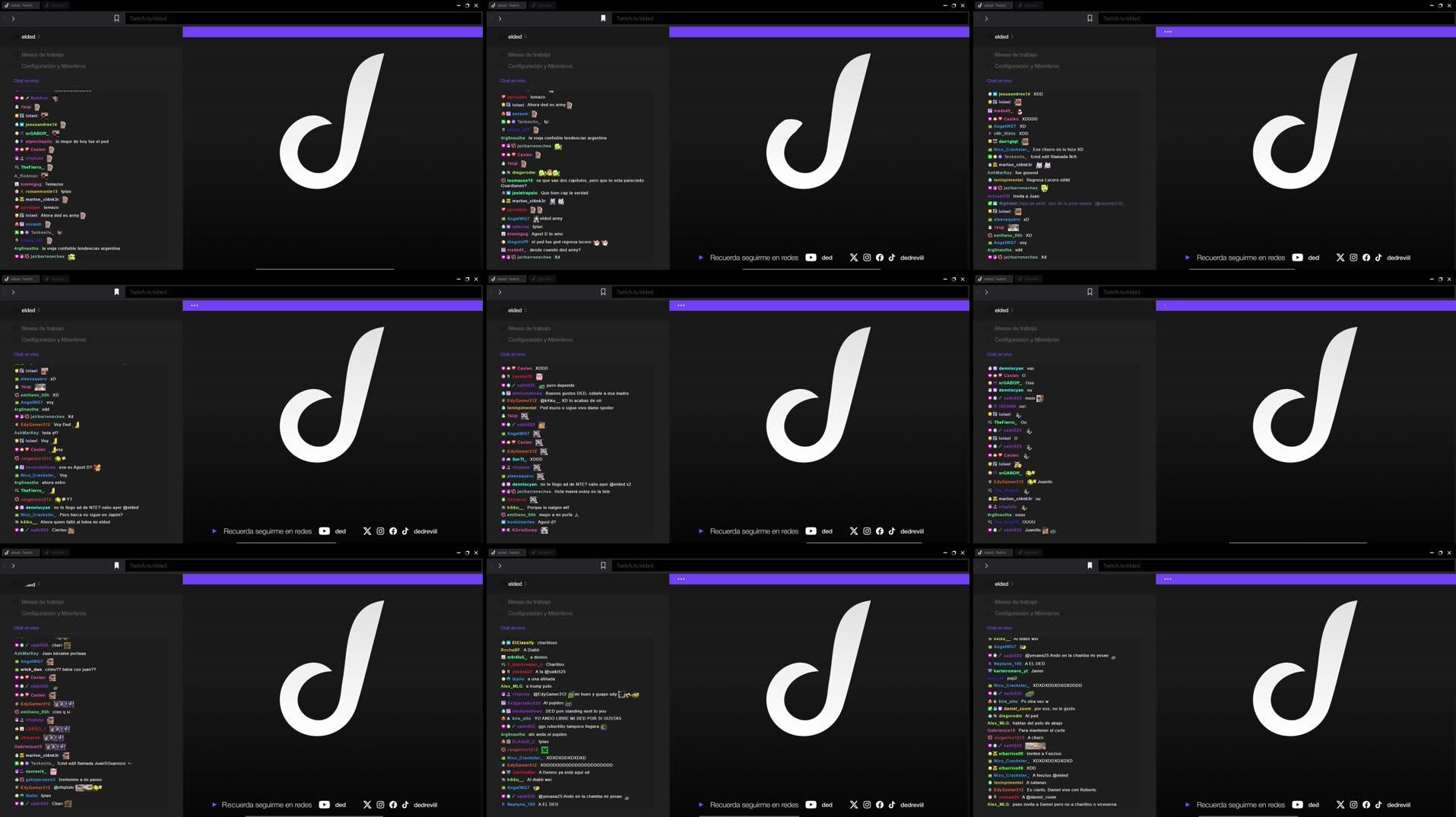Open Mesas de trabajo in the top-left window
The height and width of the screenshot is (817, 1456).
click(43, 55)
